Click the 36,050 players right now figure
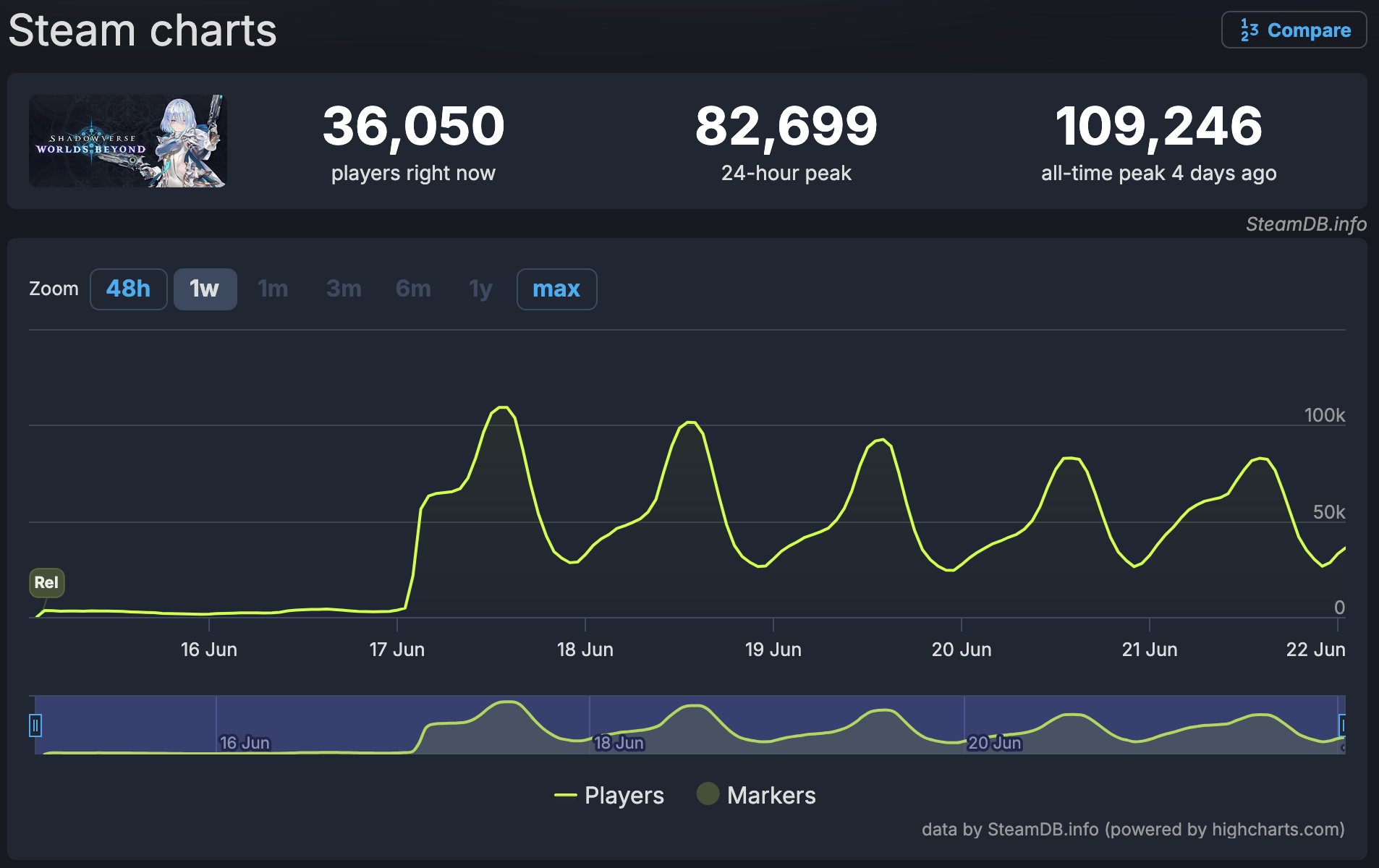 point(413,126)
